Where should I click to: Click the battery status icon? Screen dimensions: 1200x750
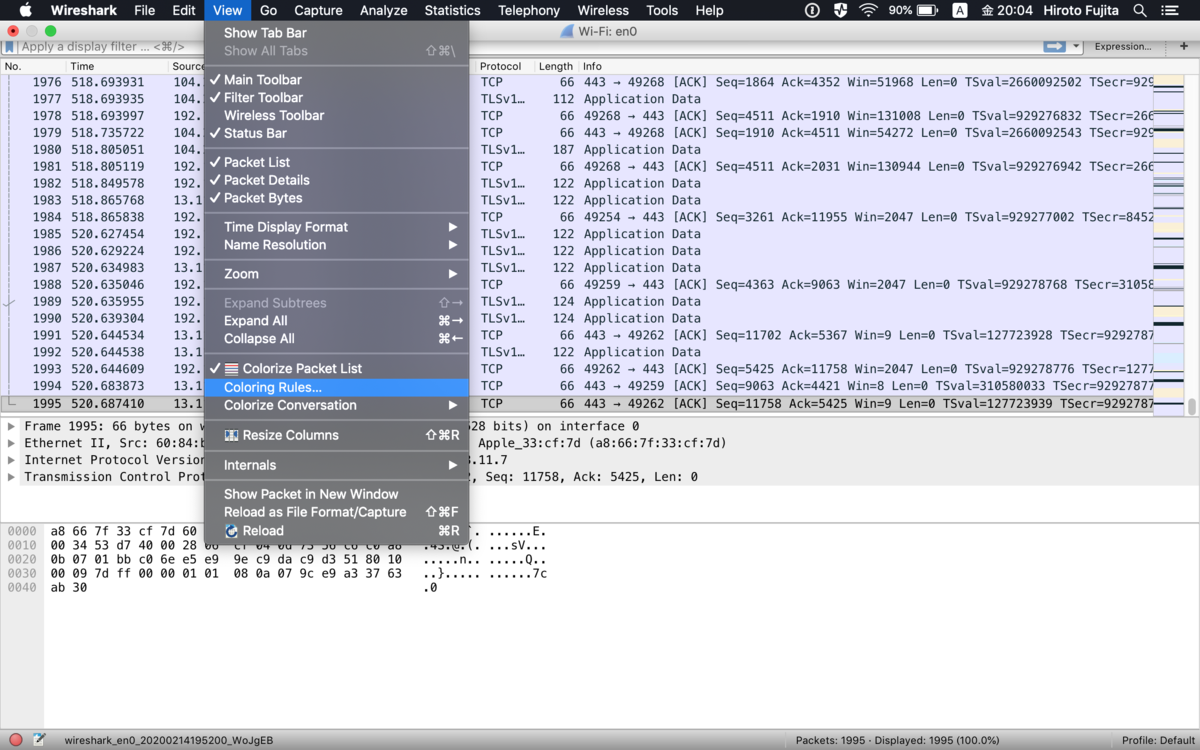coord(930,10)
